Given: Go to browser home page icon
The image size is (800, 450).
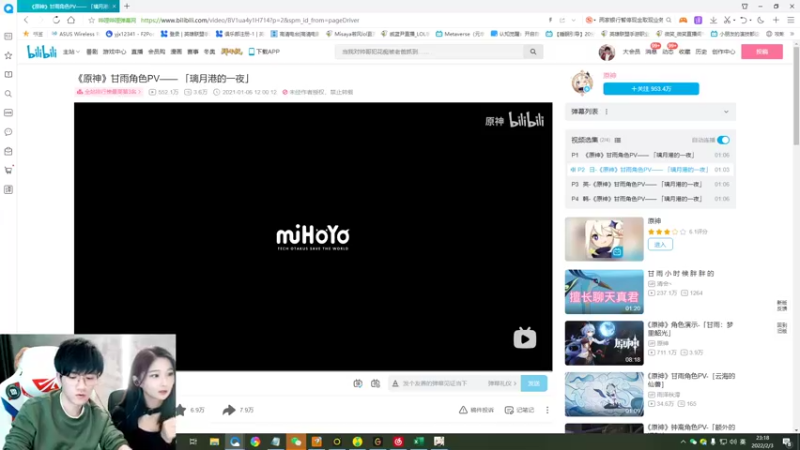Looking at the screenshot, I should (x=71, y=20).
